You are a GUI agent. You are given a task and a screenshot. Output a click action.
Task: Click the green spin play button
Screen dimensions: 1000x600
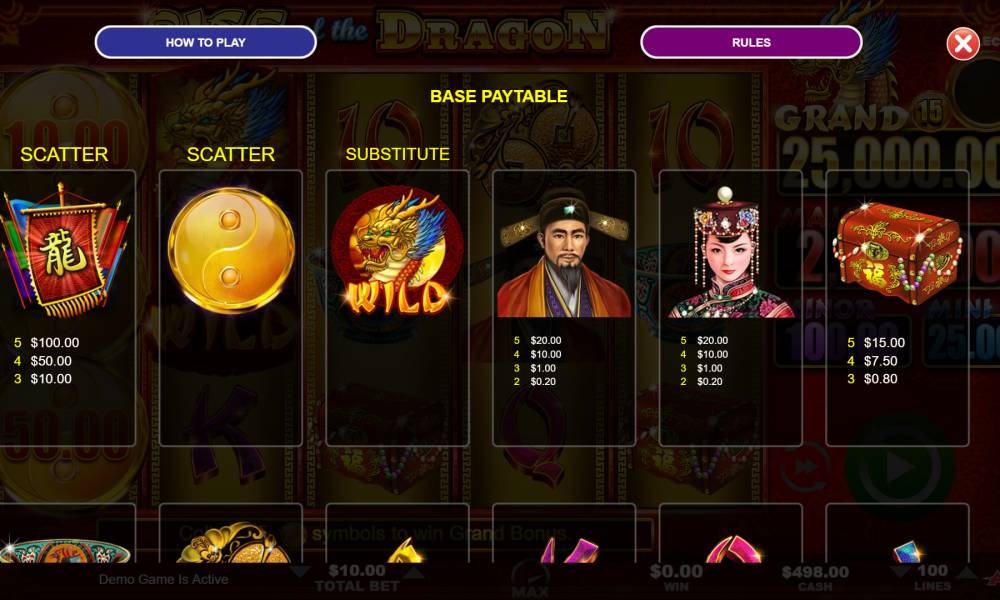pos(899,467)
